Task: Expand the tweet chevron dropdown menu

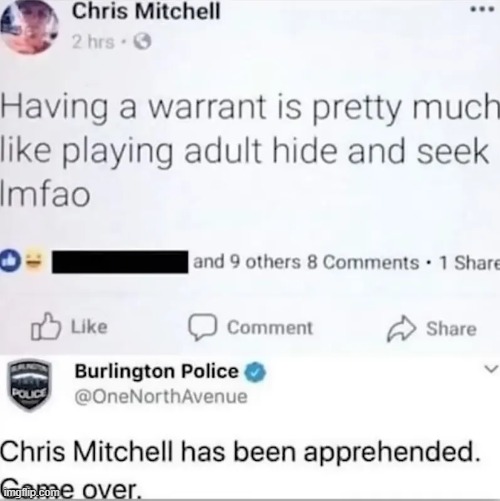Action: click(491, 369)
